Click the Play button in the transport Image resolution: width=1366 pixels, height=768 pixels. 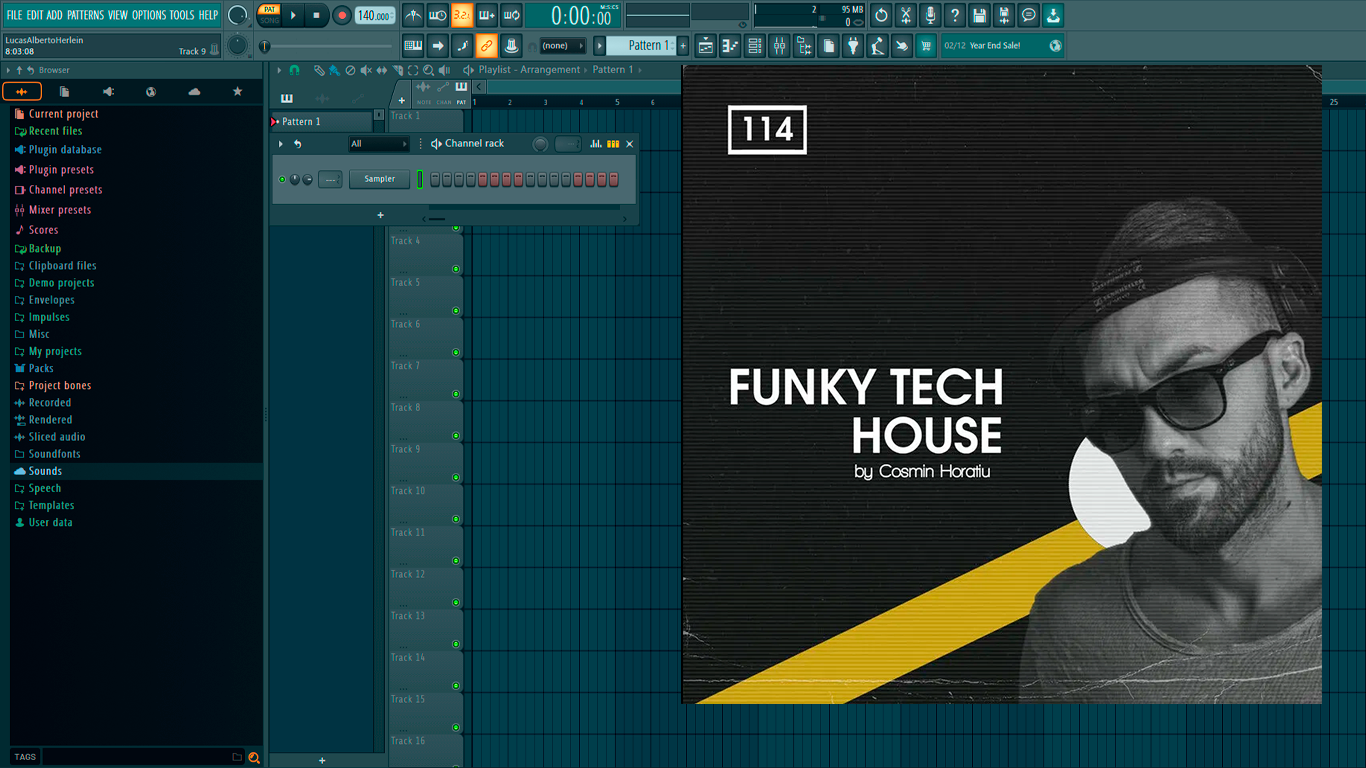[293, 15]
